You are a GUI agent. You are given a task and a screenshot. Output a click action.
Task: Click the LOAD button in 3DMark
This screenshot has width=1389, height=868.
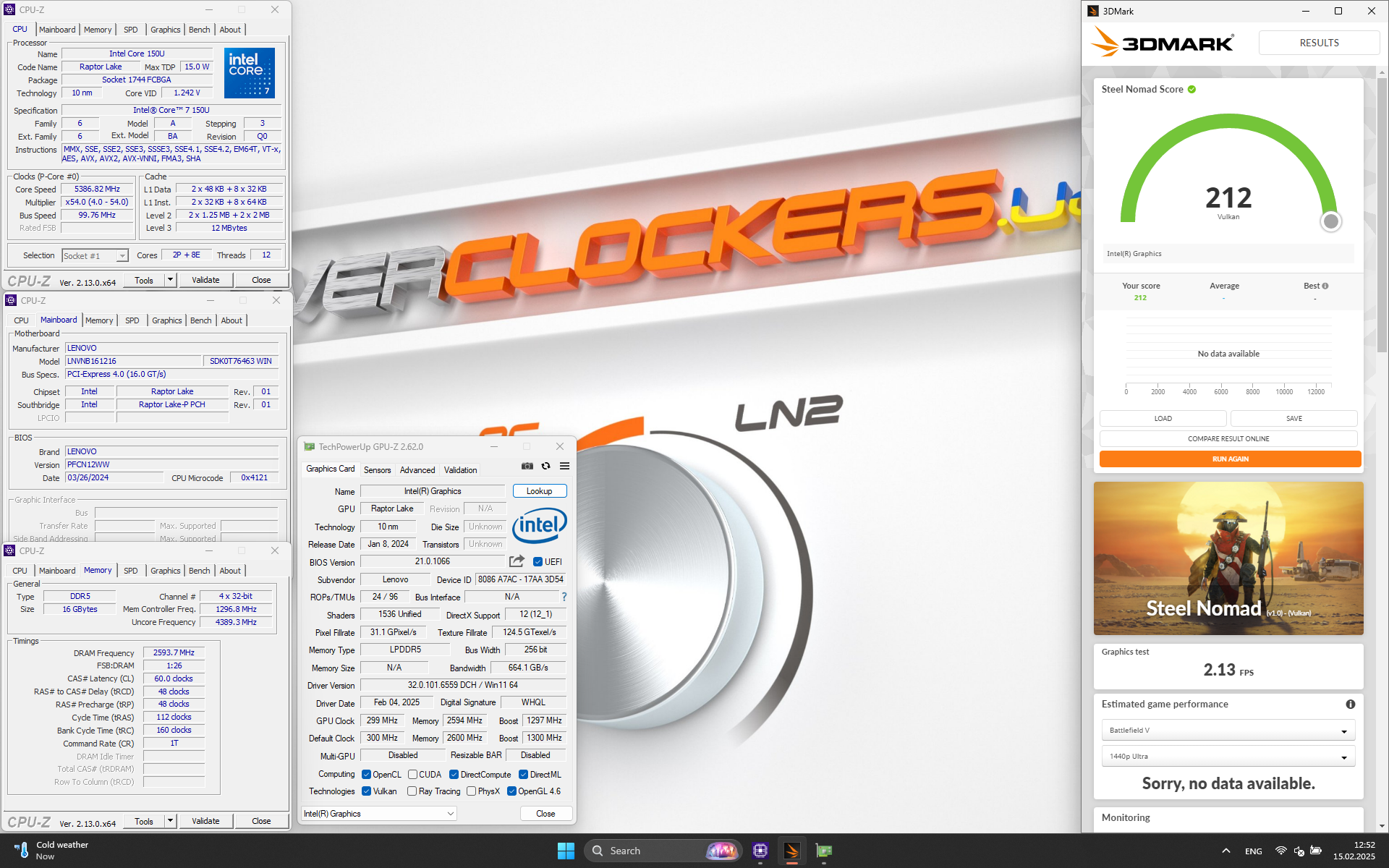(x=1163, y=419)
